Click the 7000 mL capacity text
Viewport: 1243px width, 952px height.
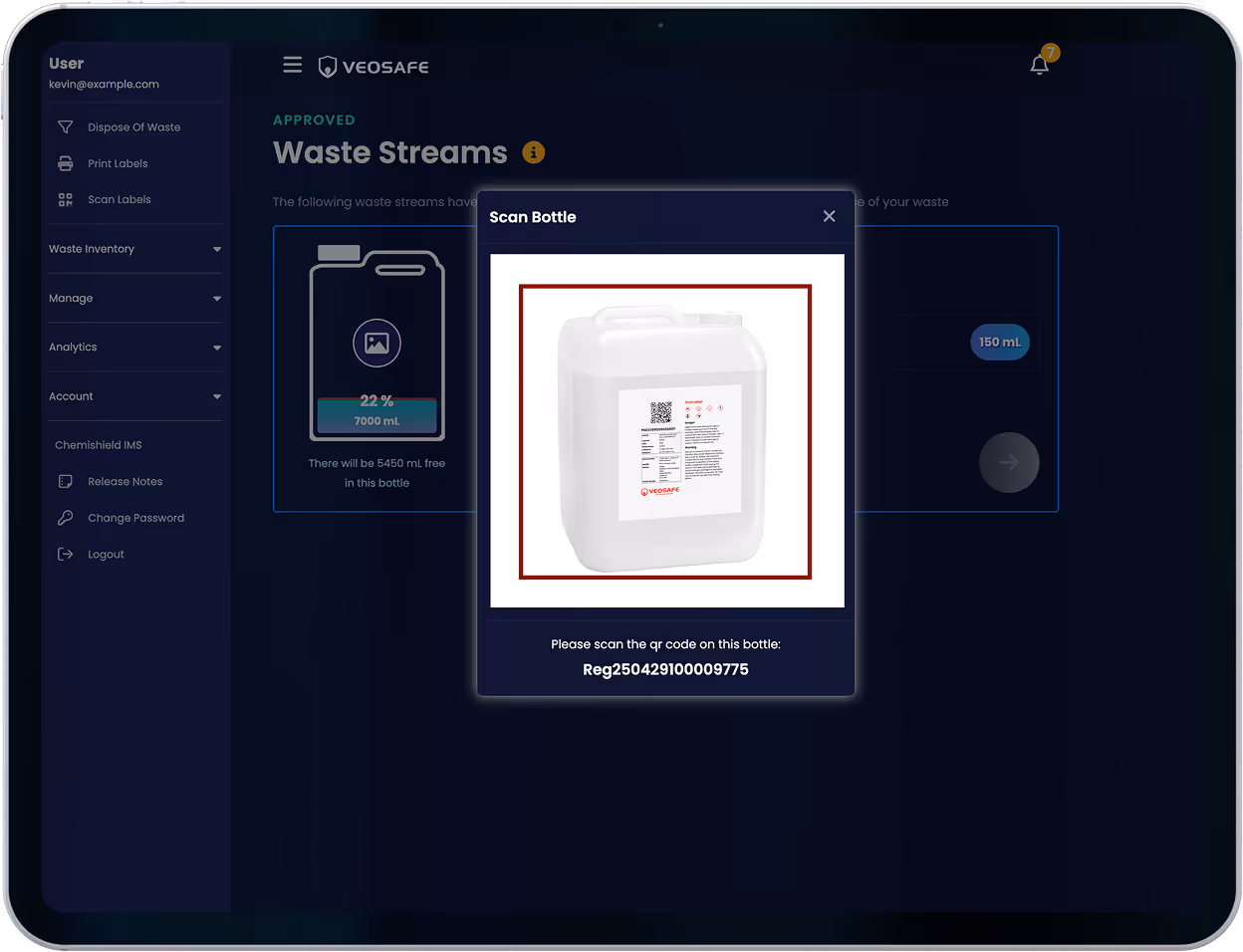pos(376,421)
